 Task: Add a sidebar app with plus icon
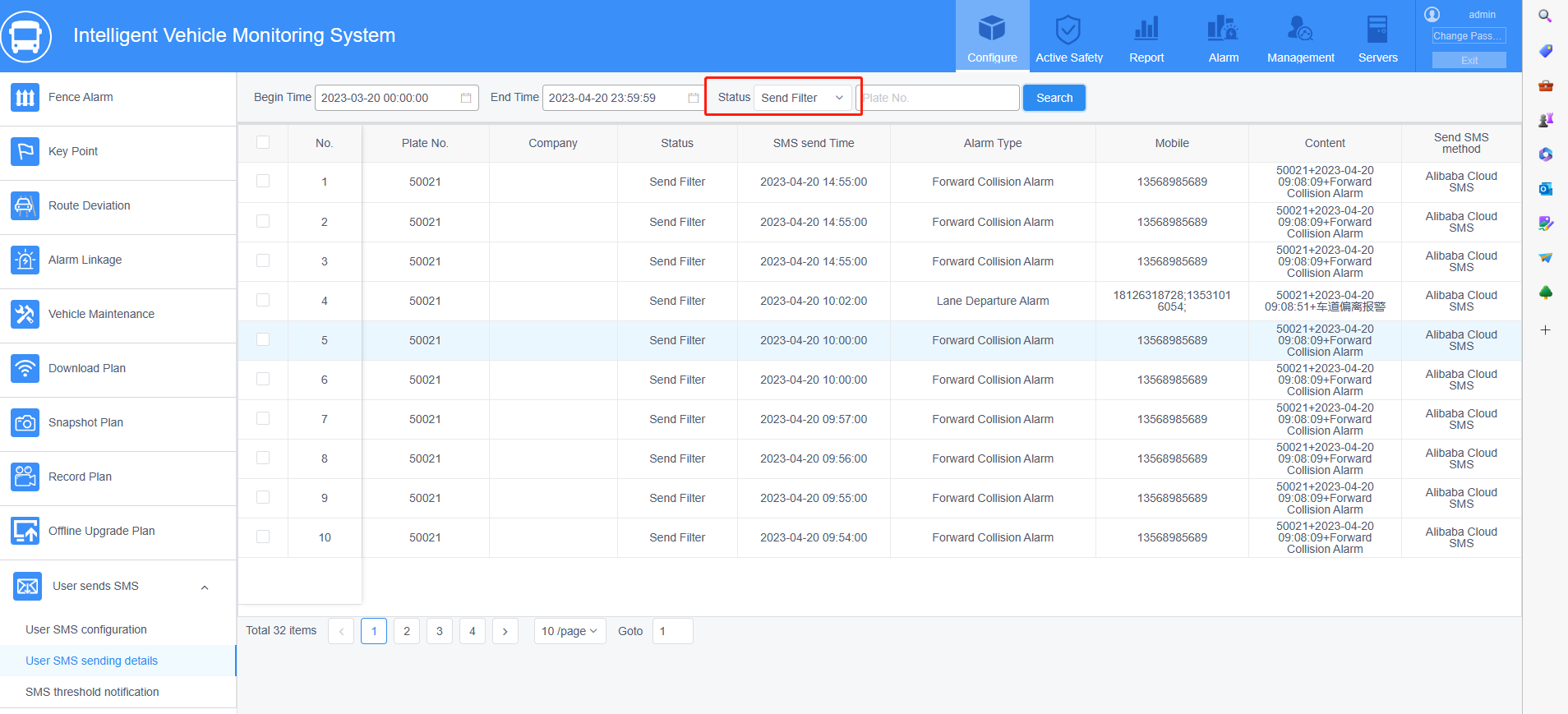(1545, 330)
